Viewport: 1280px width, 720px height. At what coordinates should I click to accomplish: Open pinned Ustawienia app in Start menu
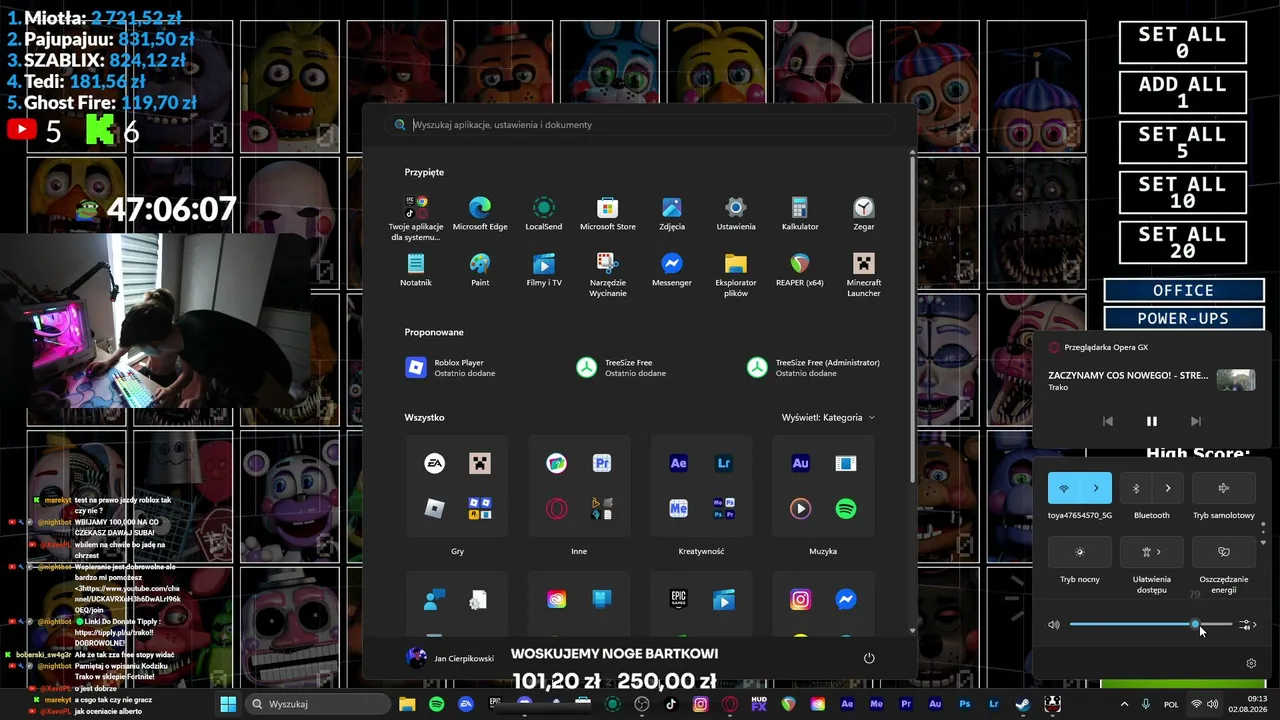tap(736, 213)
